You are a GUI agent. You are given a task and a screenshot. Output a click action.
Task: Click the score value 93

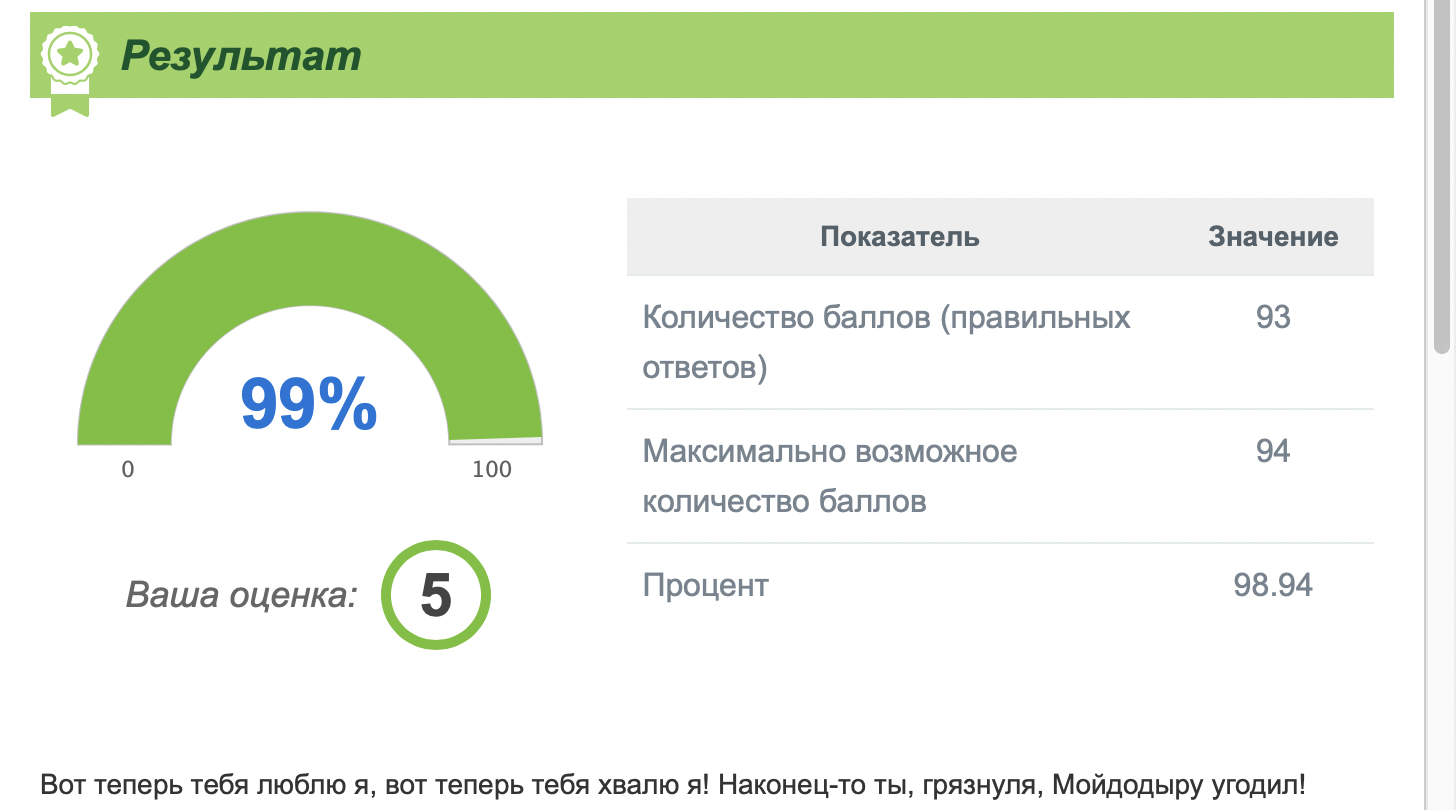1273,317
